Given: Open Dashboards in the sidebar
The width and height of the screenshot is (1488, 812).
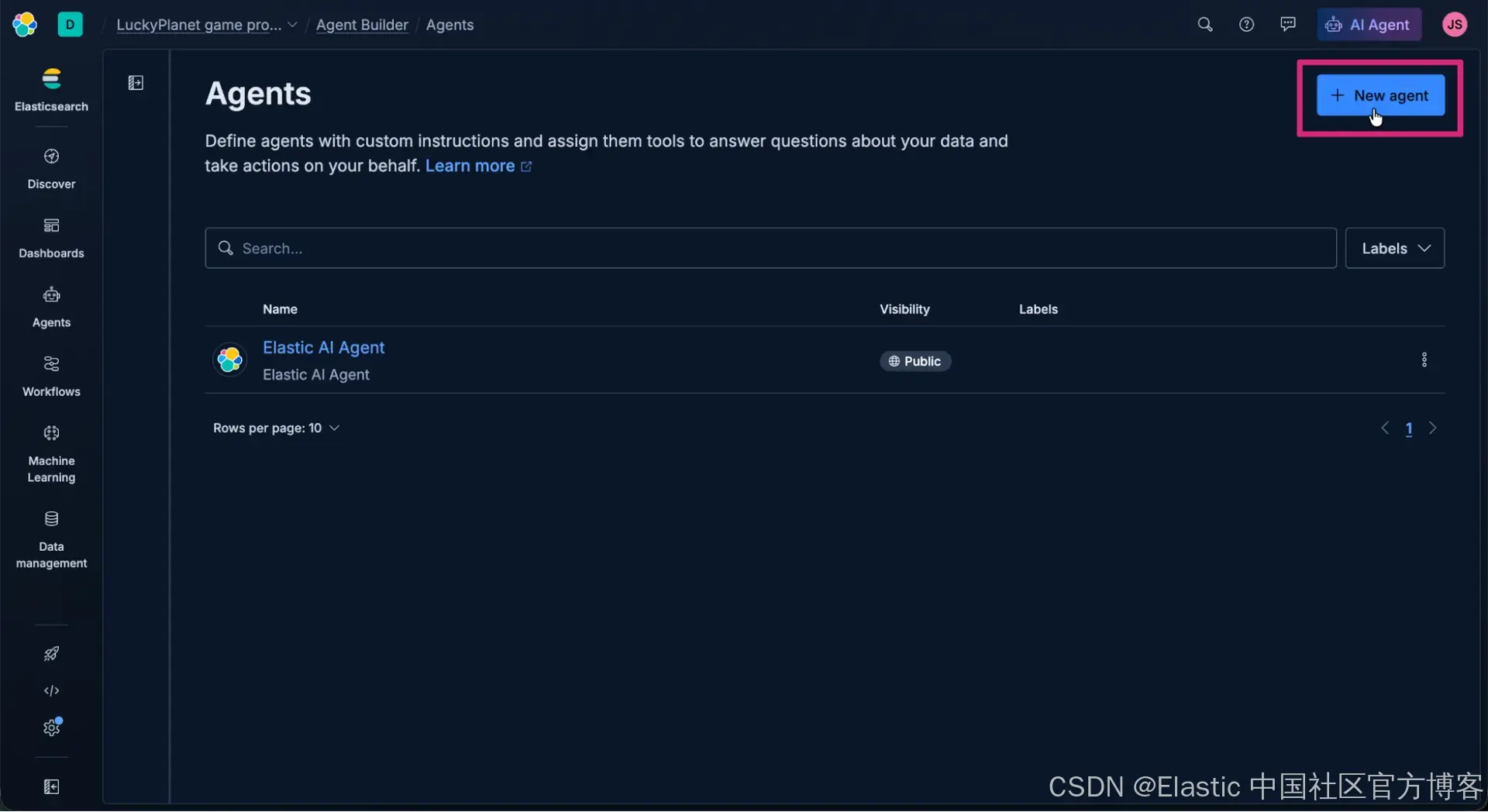Looking at the screenshot, I should click(x=51, y=238).
